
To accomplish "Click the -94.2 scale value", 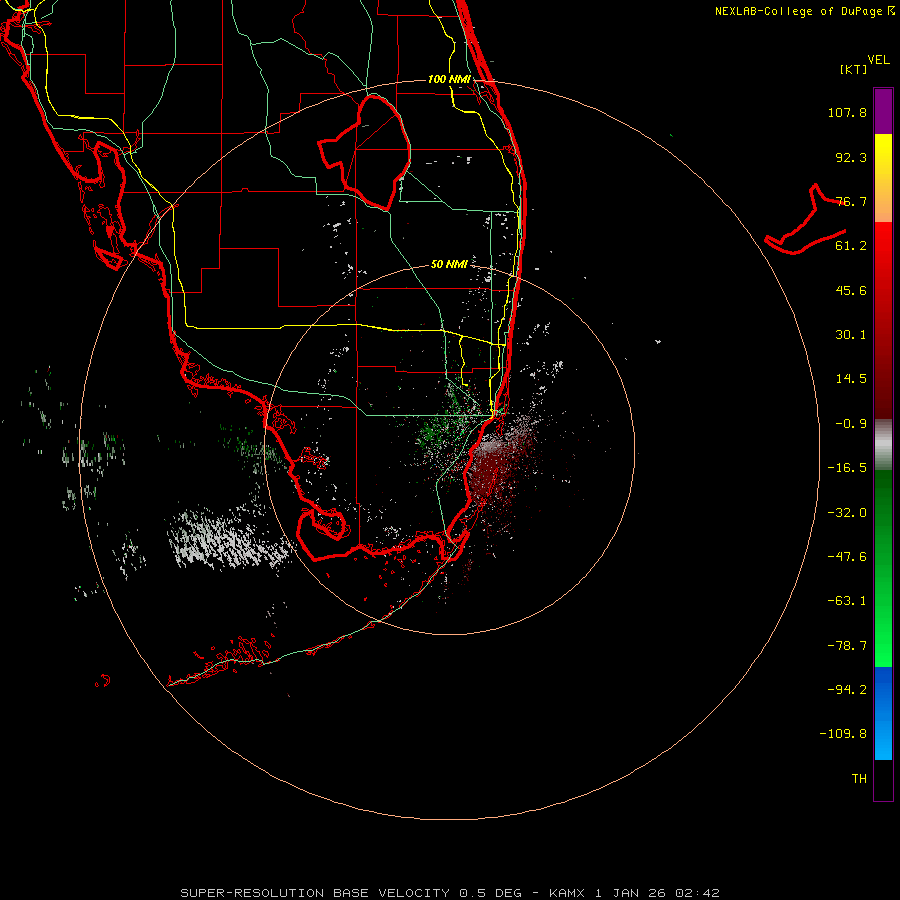I will (x=847, y=690).
